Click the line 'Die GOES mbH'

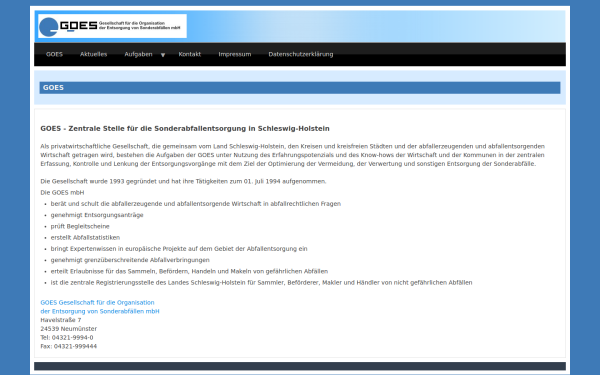(62, 192)
